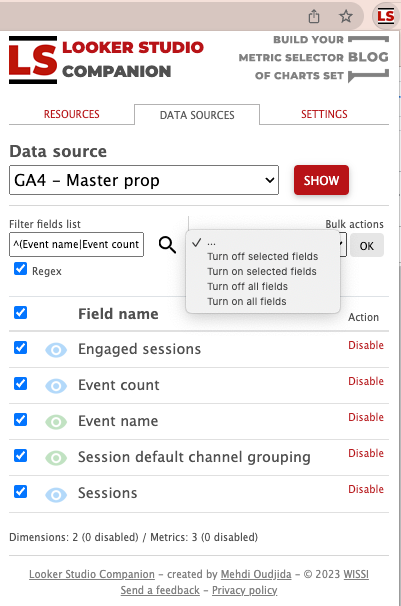Switch to the Settings tab
Viewport: 401px width, 606px height.
(x=324, y=114)
